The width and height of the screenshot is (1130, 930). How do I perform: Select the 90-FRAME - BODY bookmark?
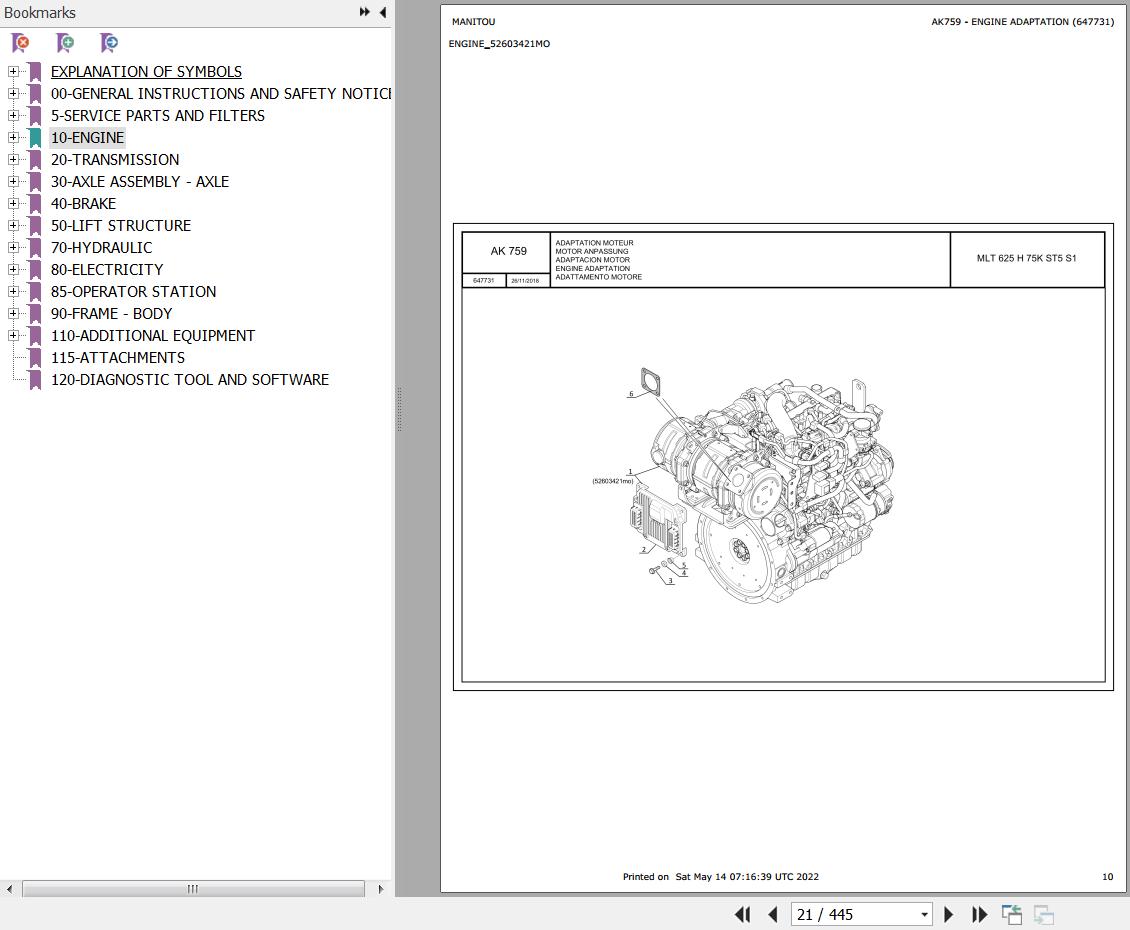[112, 314]
